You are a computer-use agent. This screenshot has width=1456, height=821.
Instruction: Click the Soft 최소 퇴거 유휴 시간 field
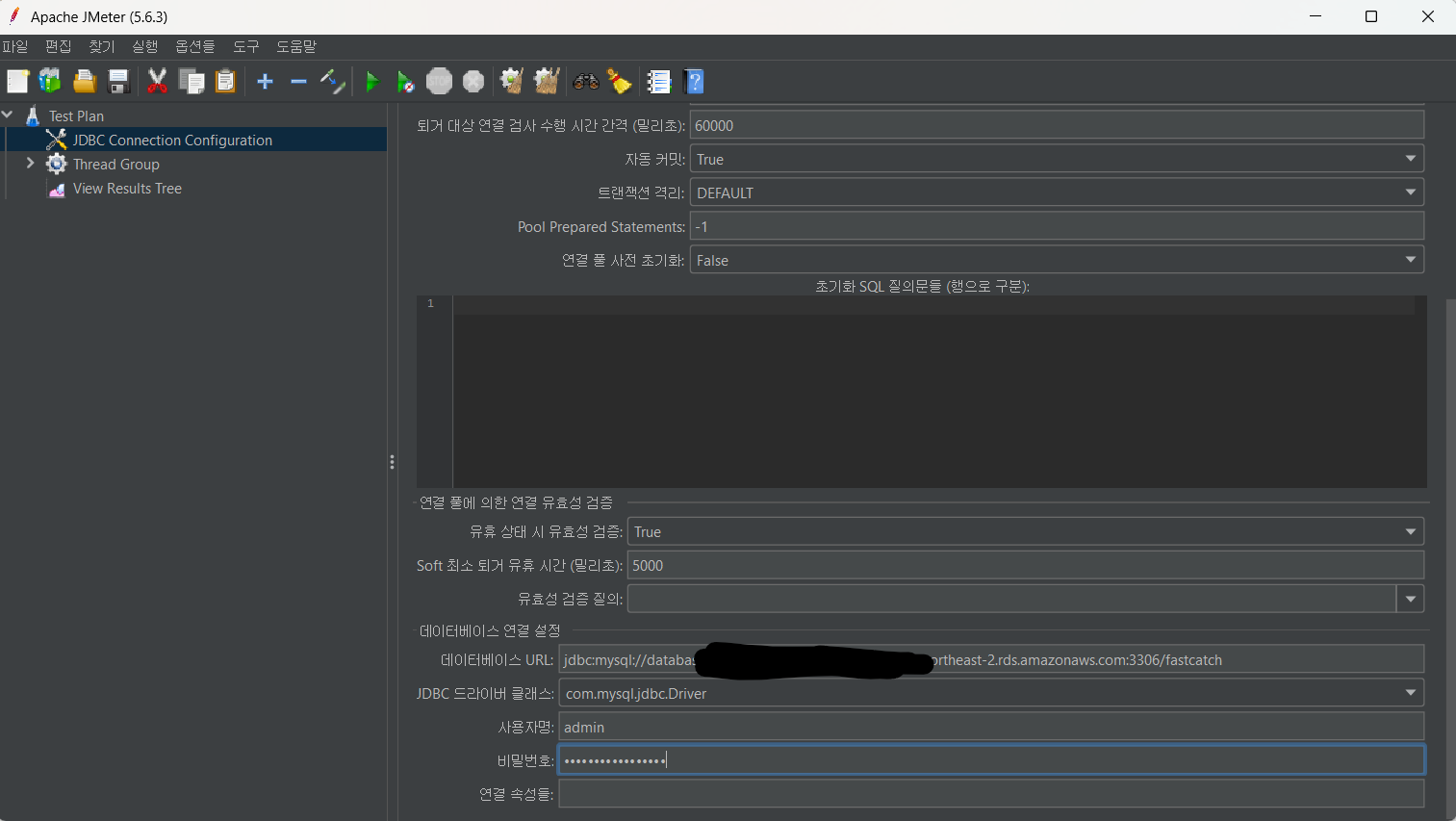pyautogui.click(x=1026, y=565)
